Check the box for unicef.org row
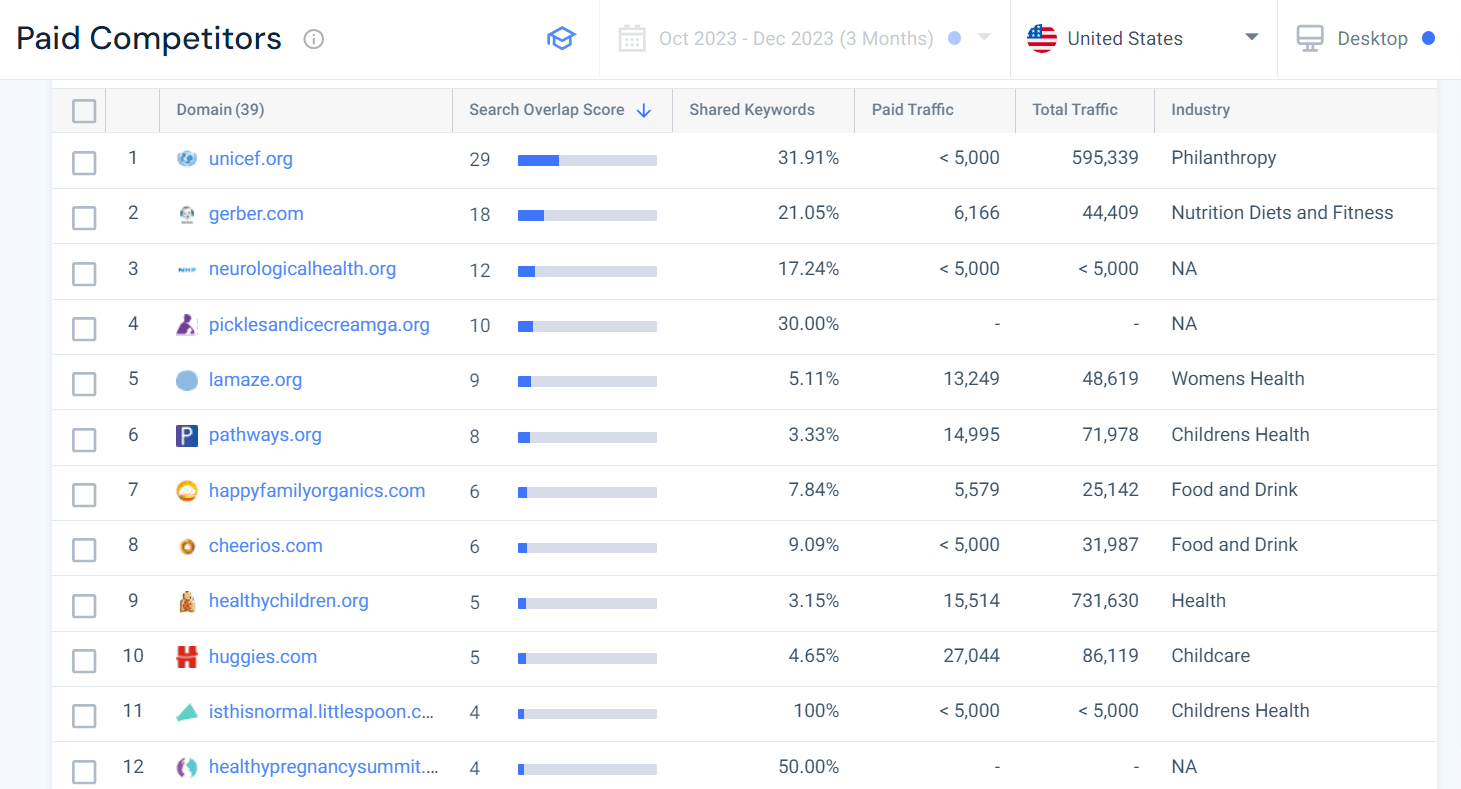1461x789 pixels. click(84, 163)
